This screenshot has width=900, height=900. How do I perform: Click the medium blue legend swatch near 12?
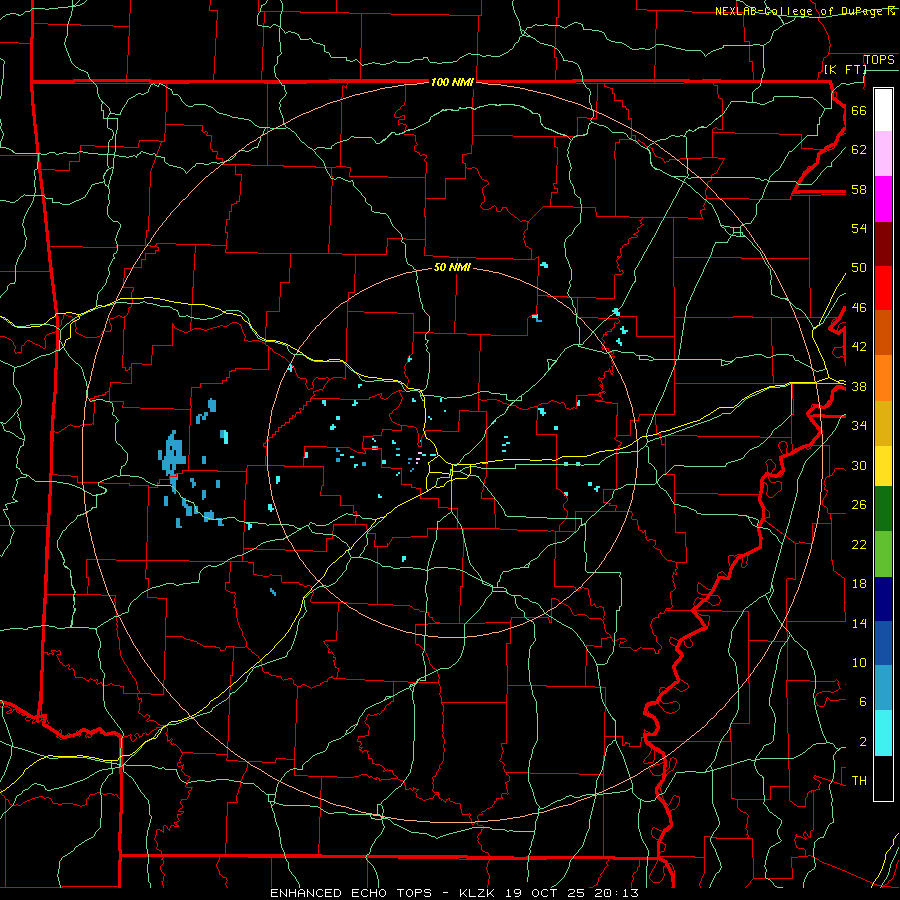click(x=883, y=643)
